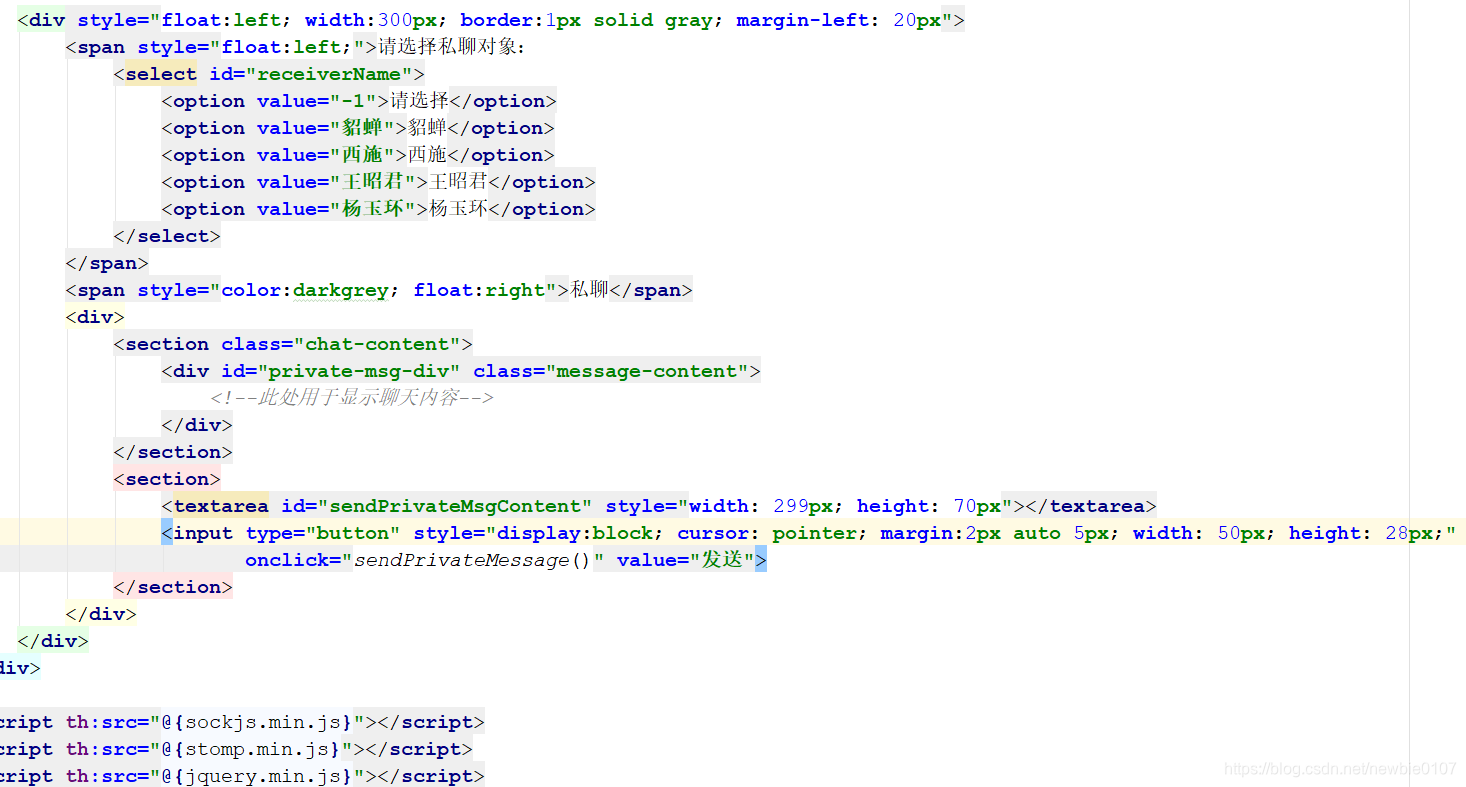Viewport: 1466px width, 787px height.
Task: Click the option line for 王昭君
Action: [378, 182]
